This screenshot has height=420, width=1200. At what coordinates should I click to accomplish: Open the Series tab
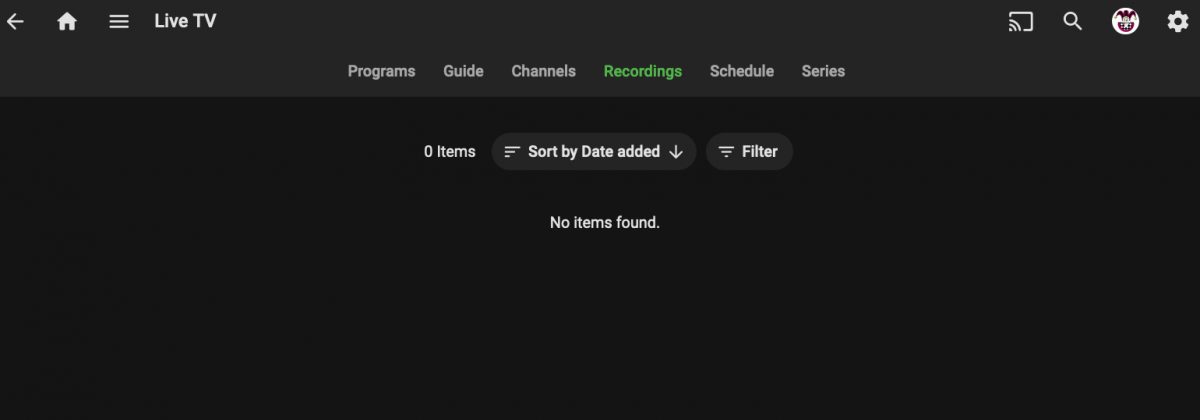(x=823, y=71)
